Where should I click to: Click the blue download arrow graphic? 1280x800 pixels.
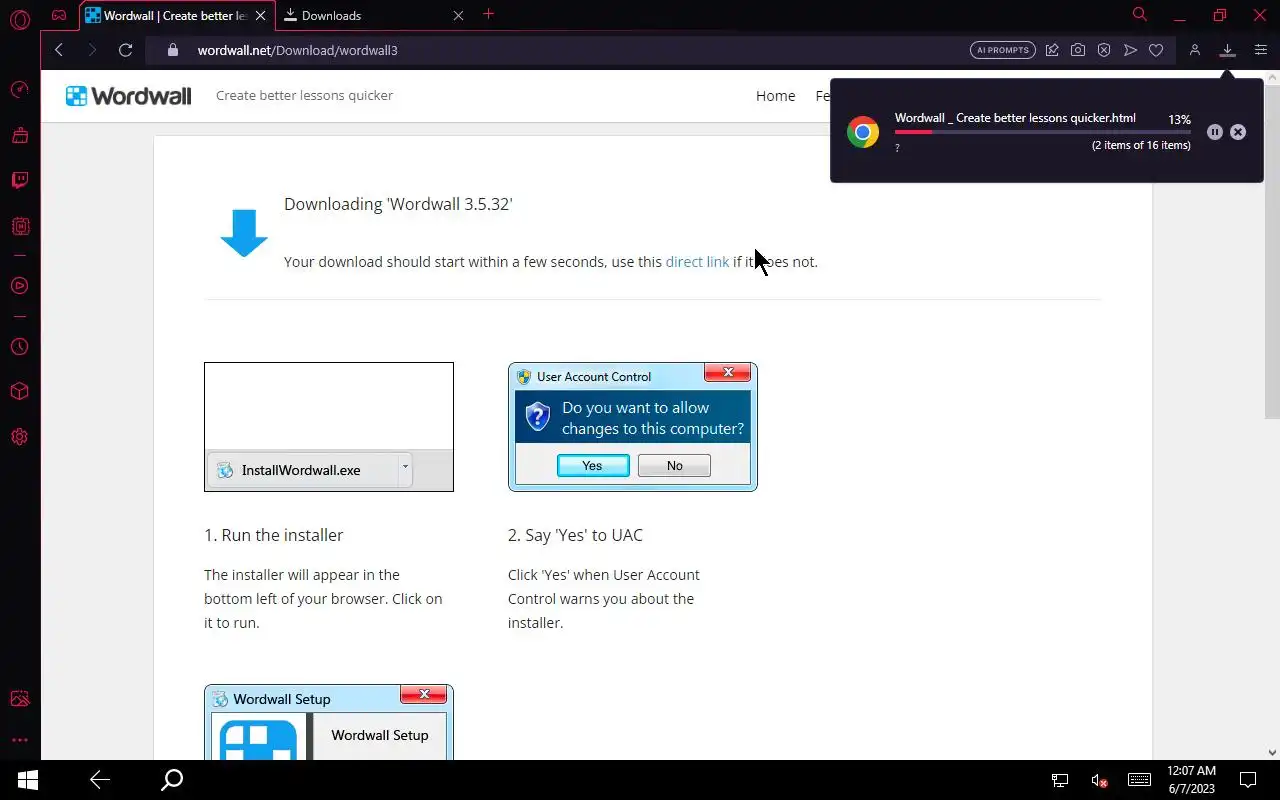pos(244,233)
